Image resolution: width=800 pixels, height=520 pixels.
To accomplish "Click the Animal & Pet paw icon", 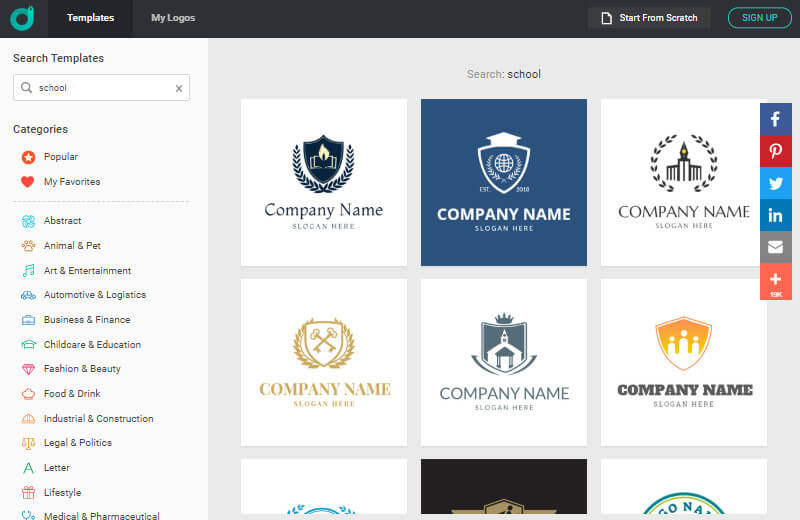I will pyautogui.click(x=29, y=246).
